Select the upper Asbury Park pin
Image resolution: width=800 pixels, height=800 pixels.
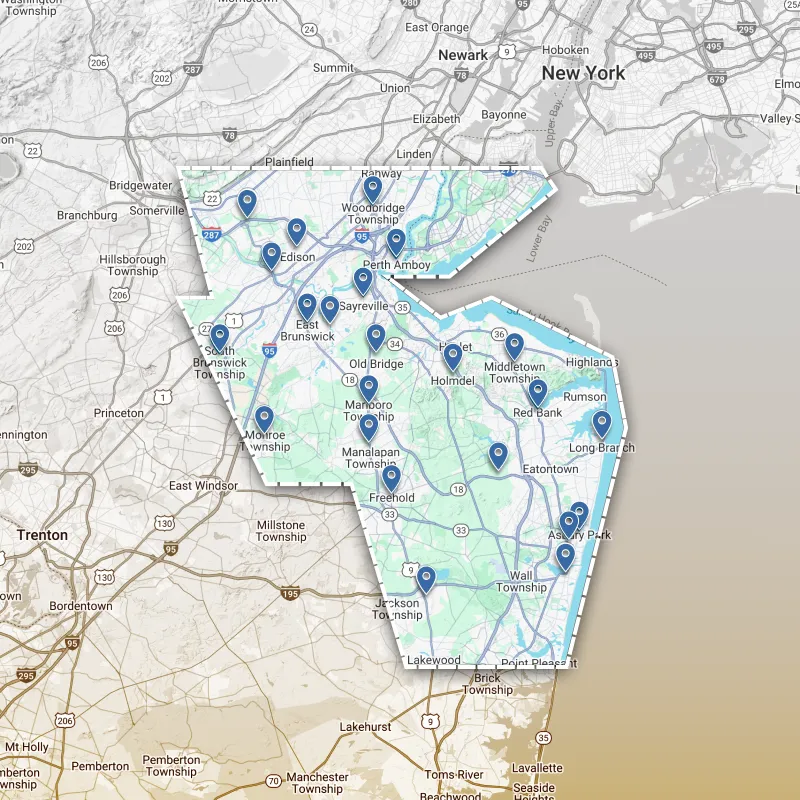(x=577, y=510)
